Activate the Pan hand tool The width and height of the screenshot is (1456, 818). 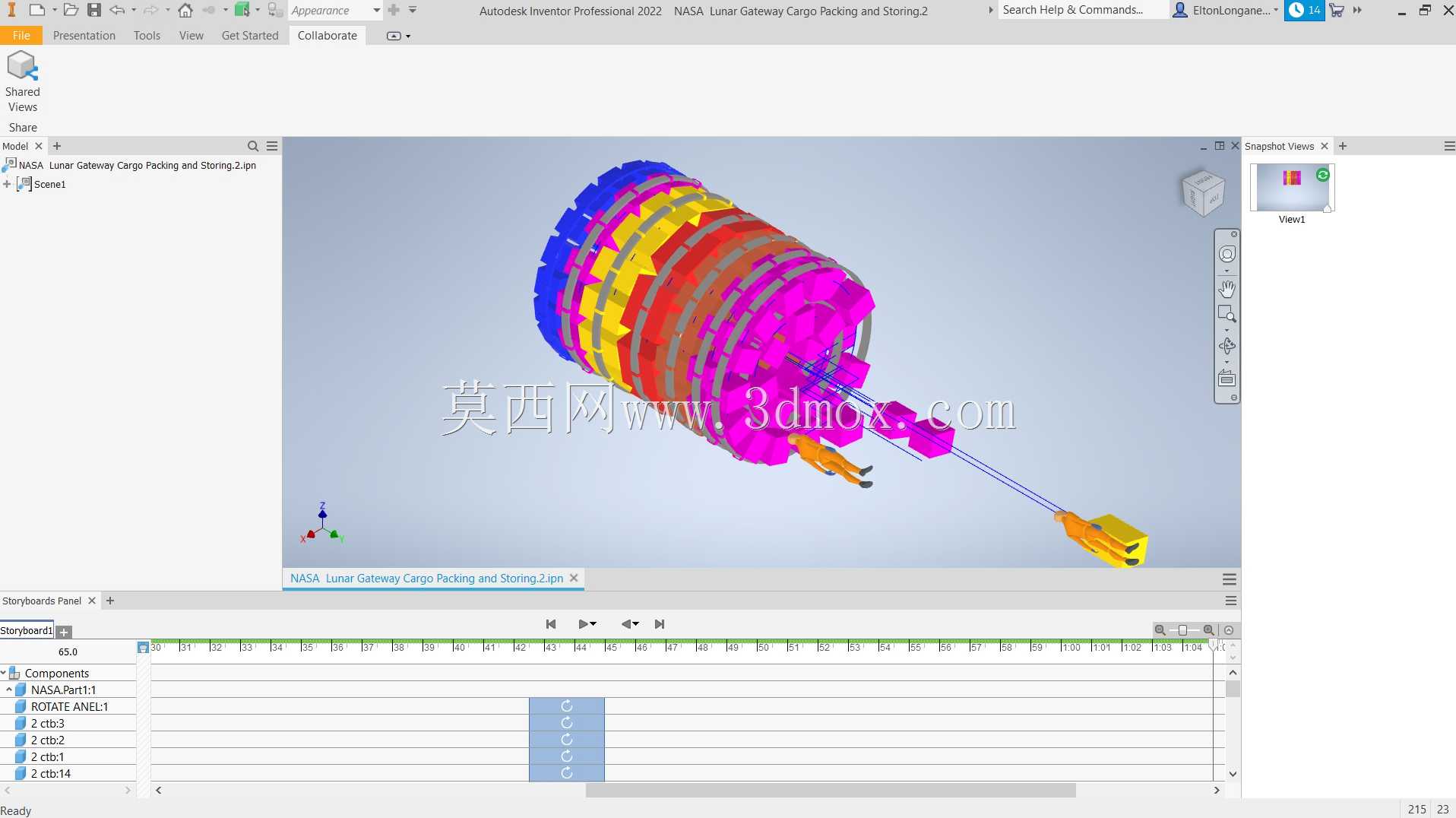[x=1227, y=289]
